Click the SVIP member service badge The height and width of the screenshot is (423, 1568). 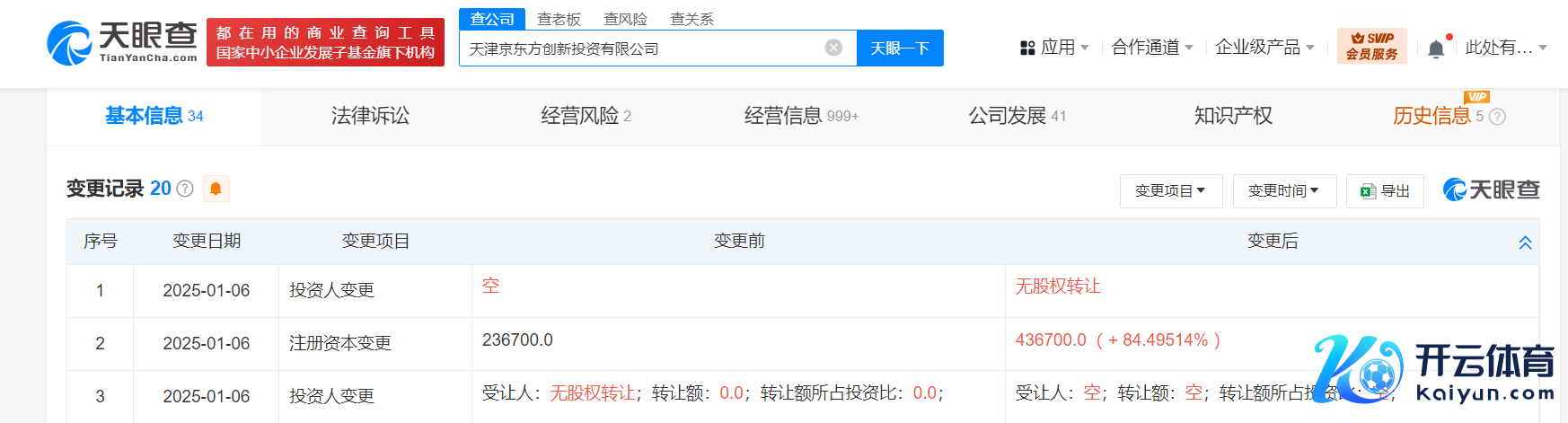1371,46
